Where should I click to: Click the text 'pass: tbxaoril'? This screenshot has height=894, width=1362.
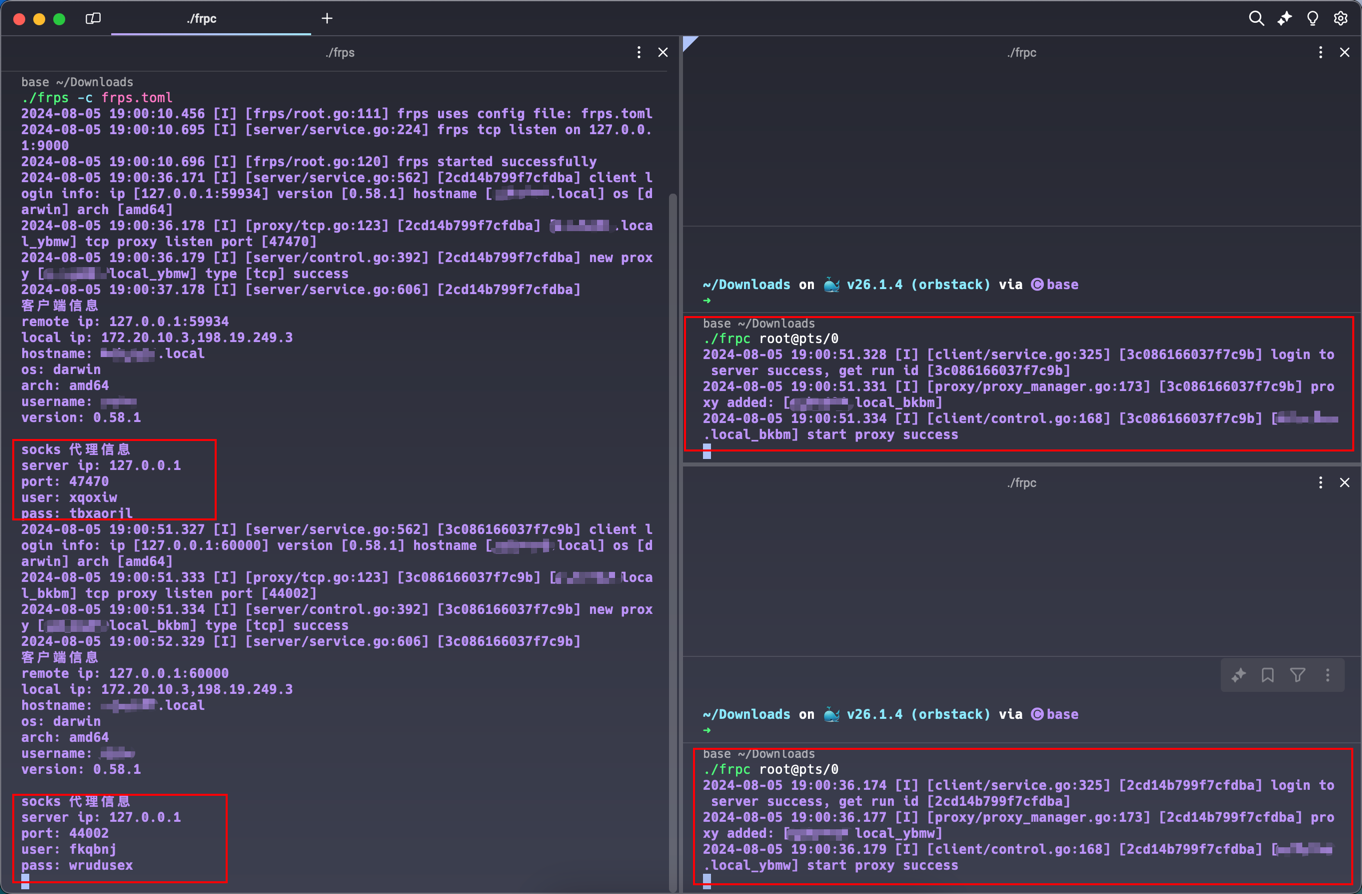(x=77, y=513)
